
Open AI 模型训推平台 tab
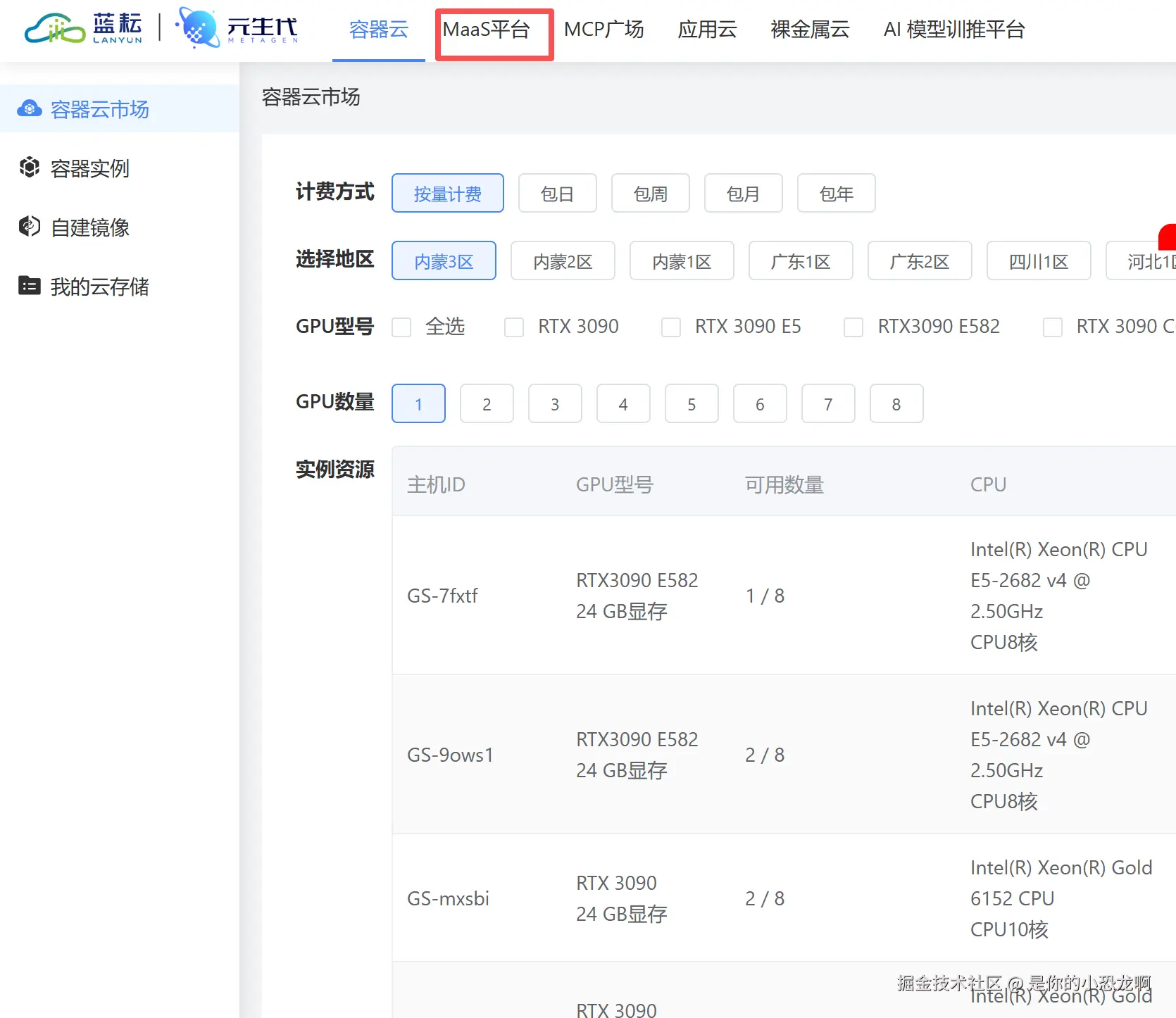954,30
